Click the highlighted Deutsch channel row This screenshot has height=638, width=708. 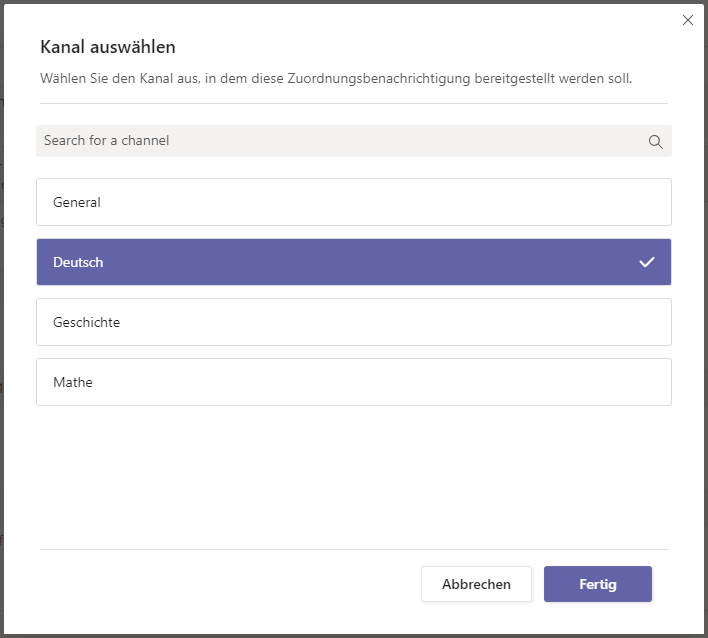pos(353,262)
